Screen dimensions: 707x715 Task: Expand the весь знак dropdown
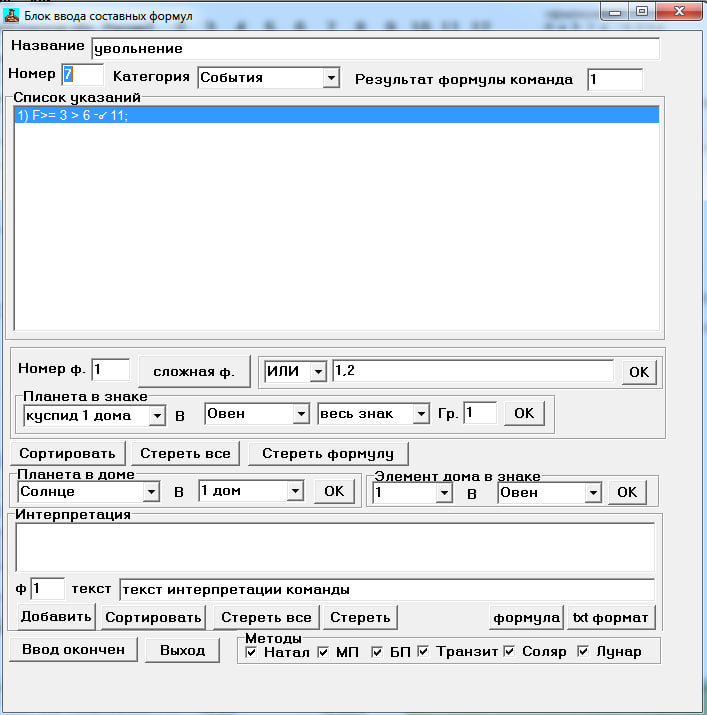[421, 413]
